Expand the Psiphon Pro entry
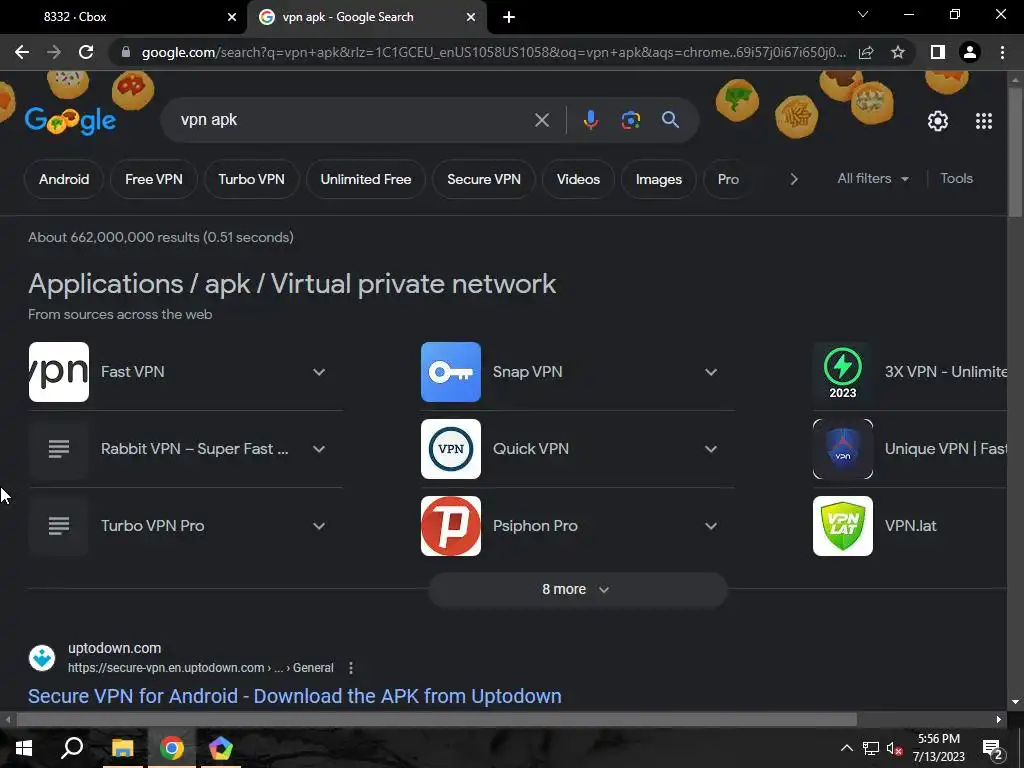The width and height of the screenshot is (1024, 768). coord(711,526)
